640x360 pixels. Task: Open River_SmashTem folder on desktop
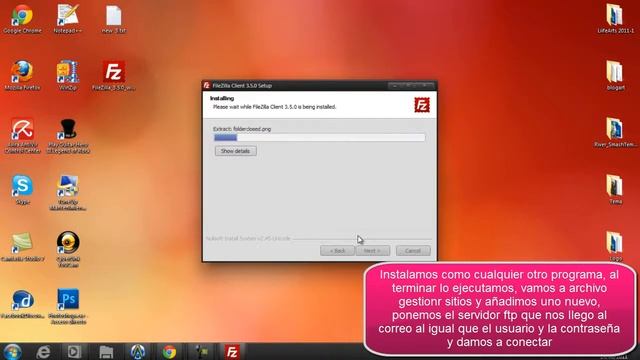pyautogui.click(x=615, y=133)
